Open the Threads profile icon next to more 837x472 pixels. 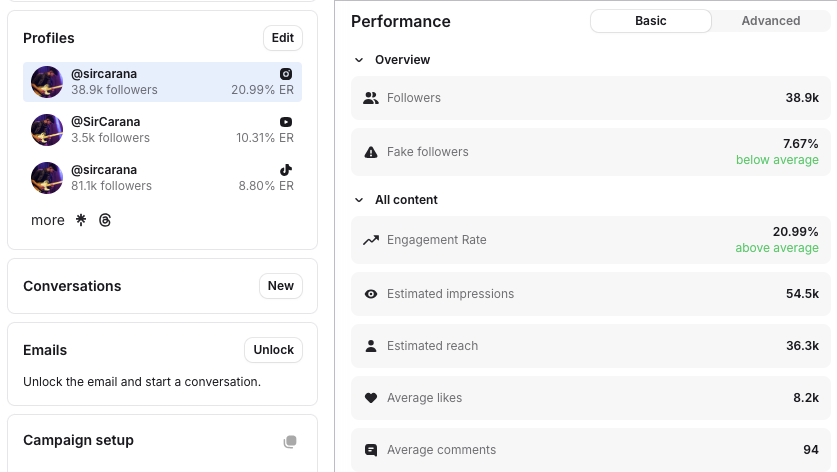point(105,220)
